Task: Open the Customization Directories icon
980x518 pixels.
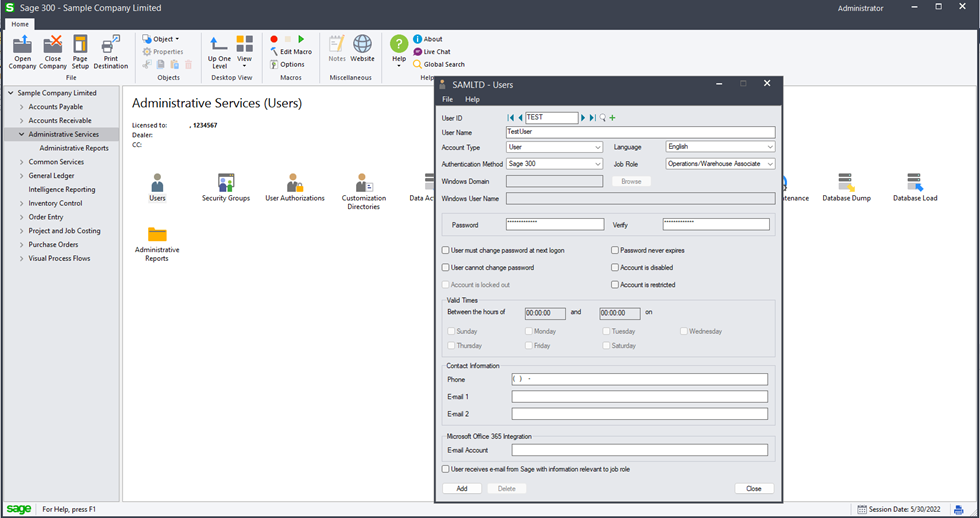Action: [x=364, y=184]
